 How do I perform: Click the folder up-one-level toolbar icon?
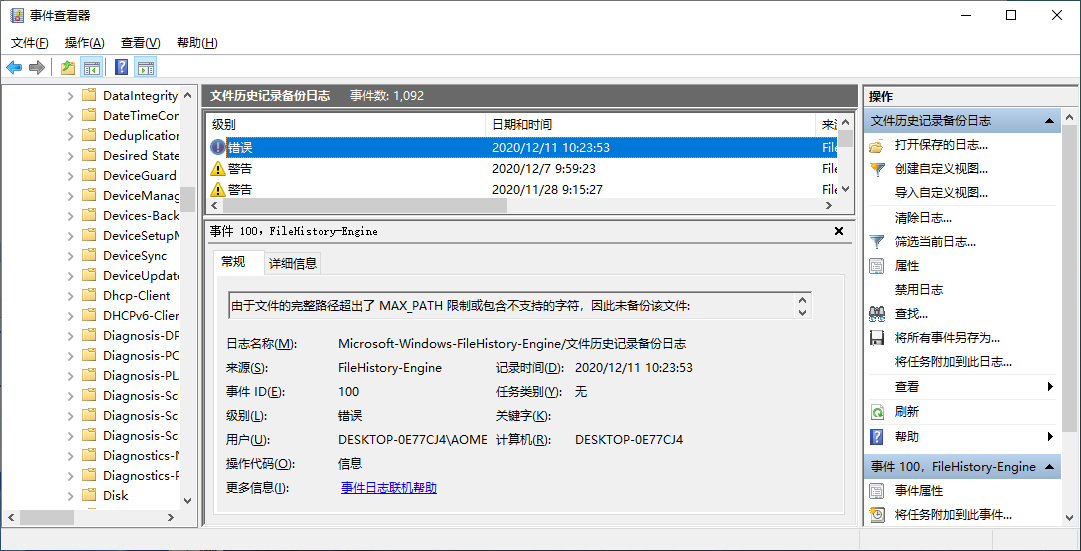[68, 67]
